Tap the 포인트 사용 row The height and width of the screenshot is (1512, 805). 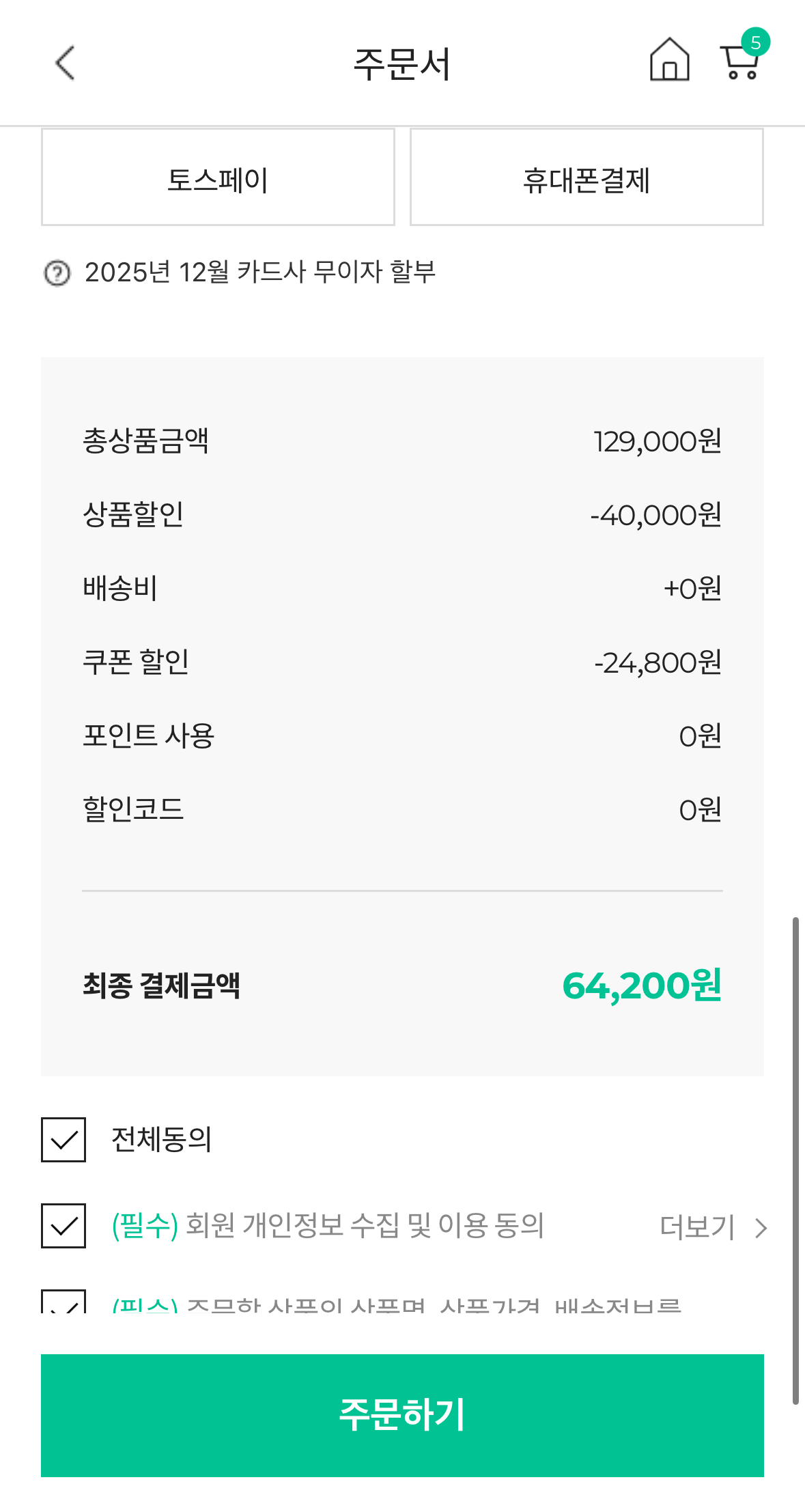click(401, 736)
